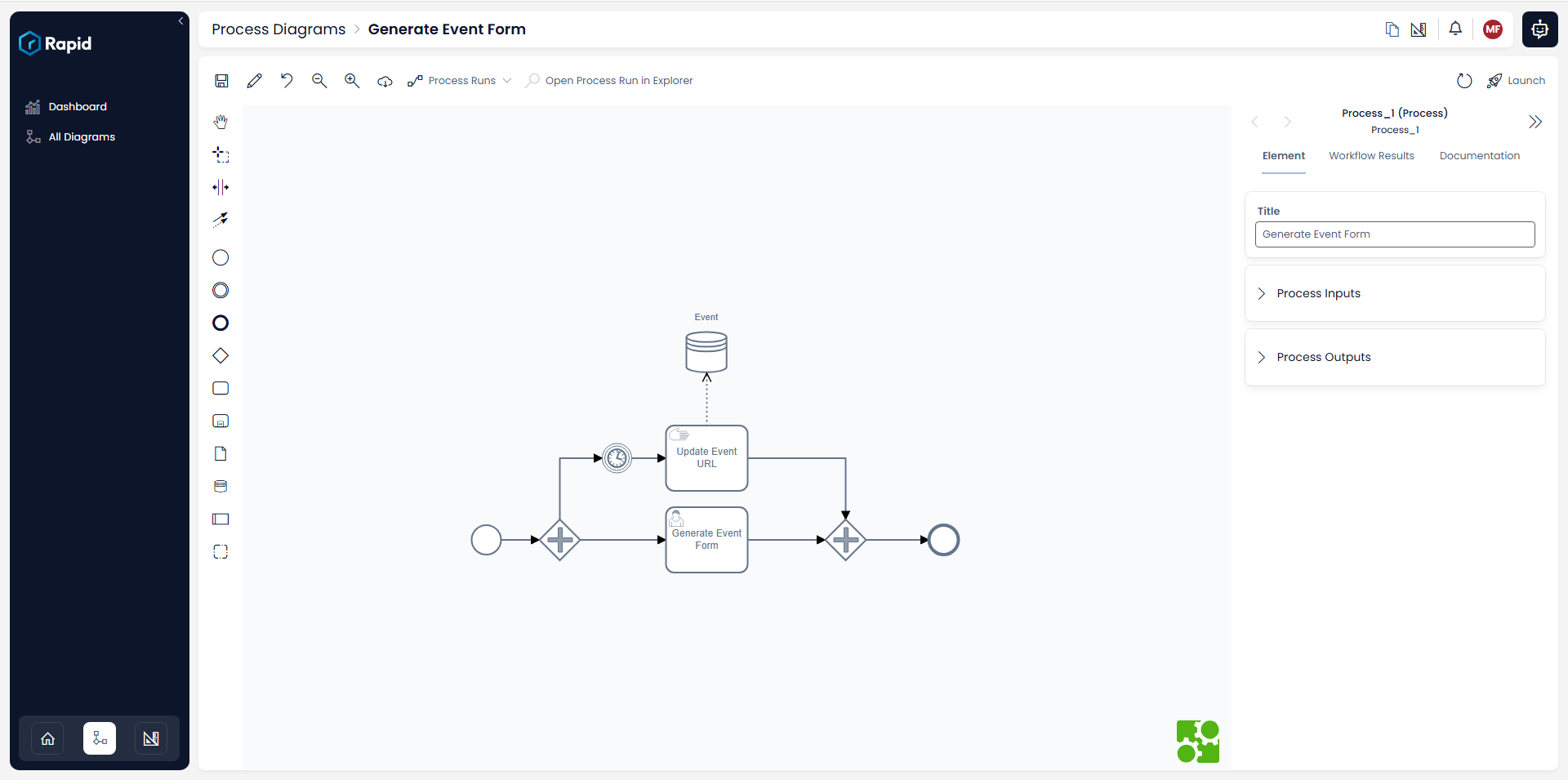Click the copy pages icon in header
This screenshot has width=1568, height=780.
[1392, 29]
